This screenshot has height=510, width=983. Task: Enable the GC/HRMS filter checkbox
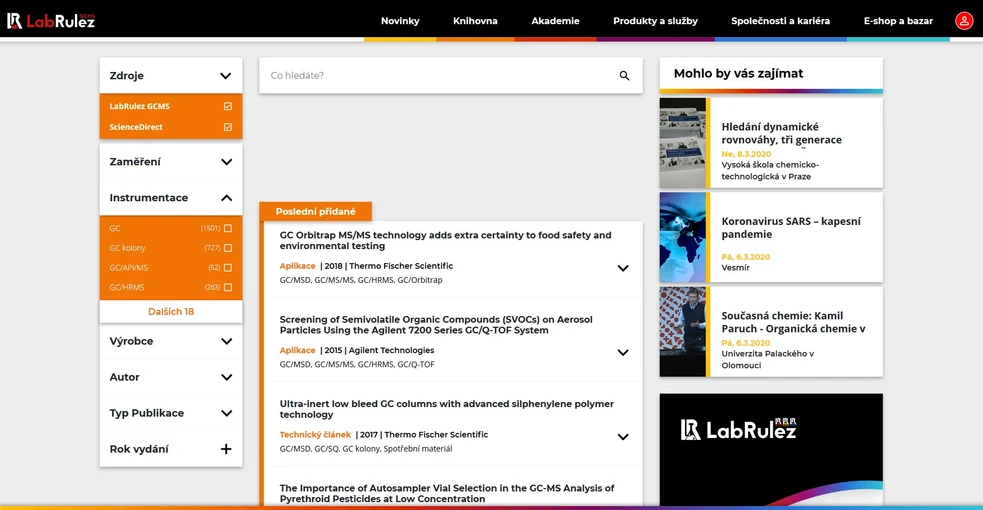[x=228, y=288]
